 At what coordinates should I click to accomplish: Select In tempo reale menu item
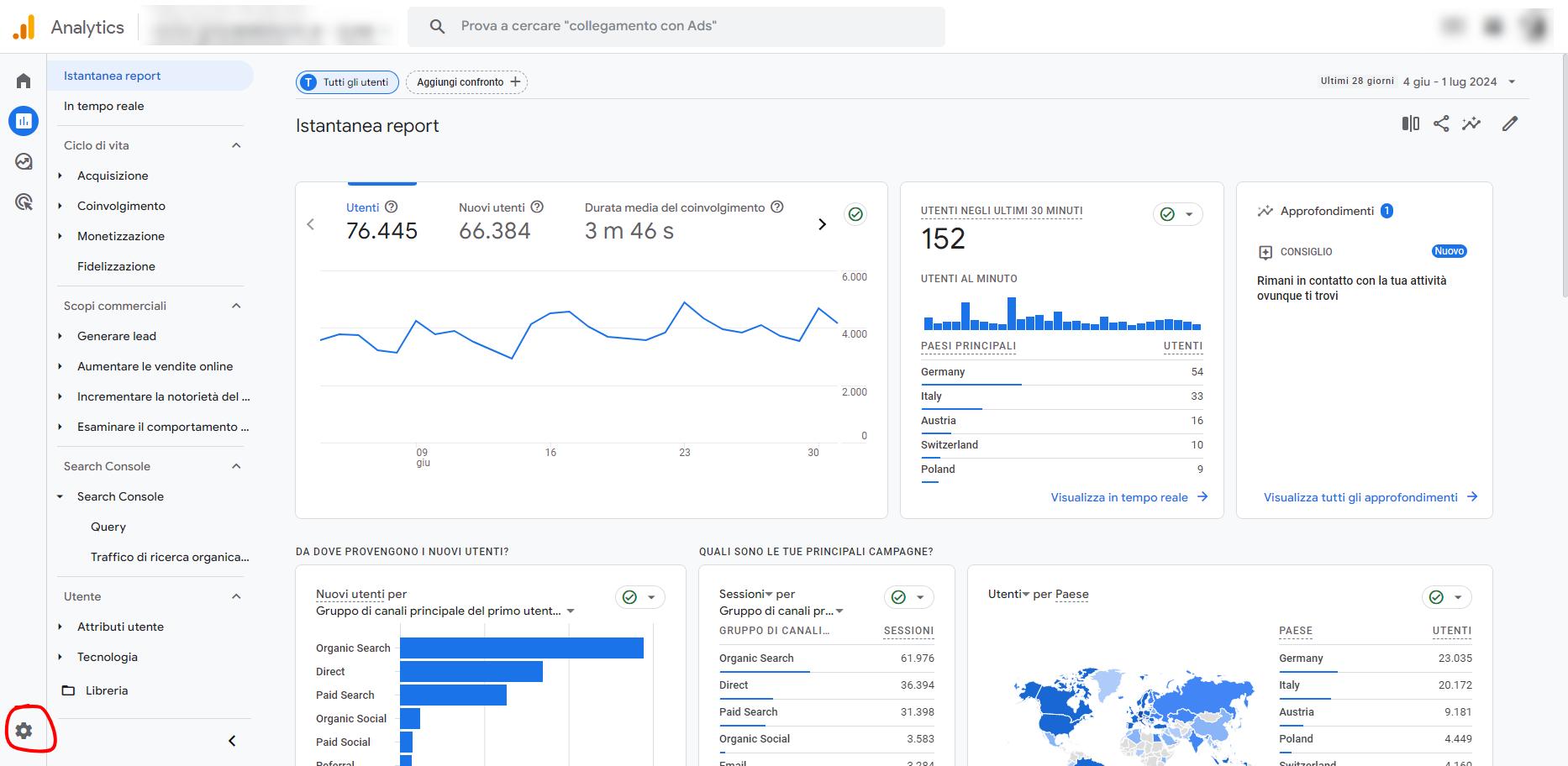(104, 106)
